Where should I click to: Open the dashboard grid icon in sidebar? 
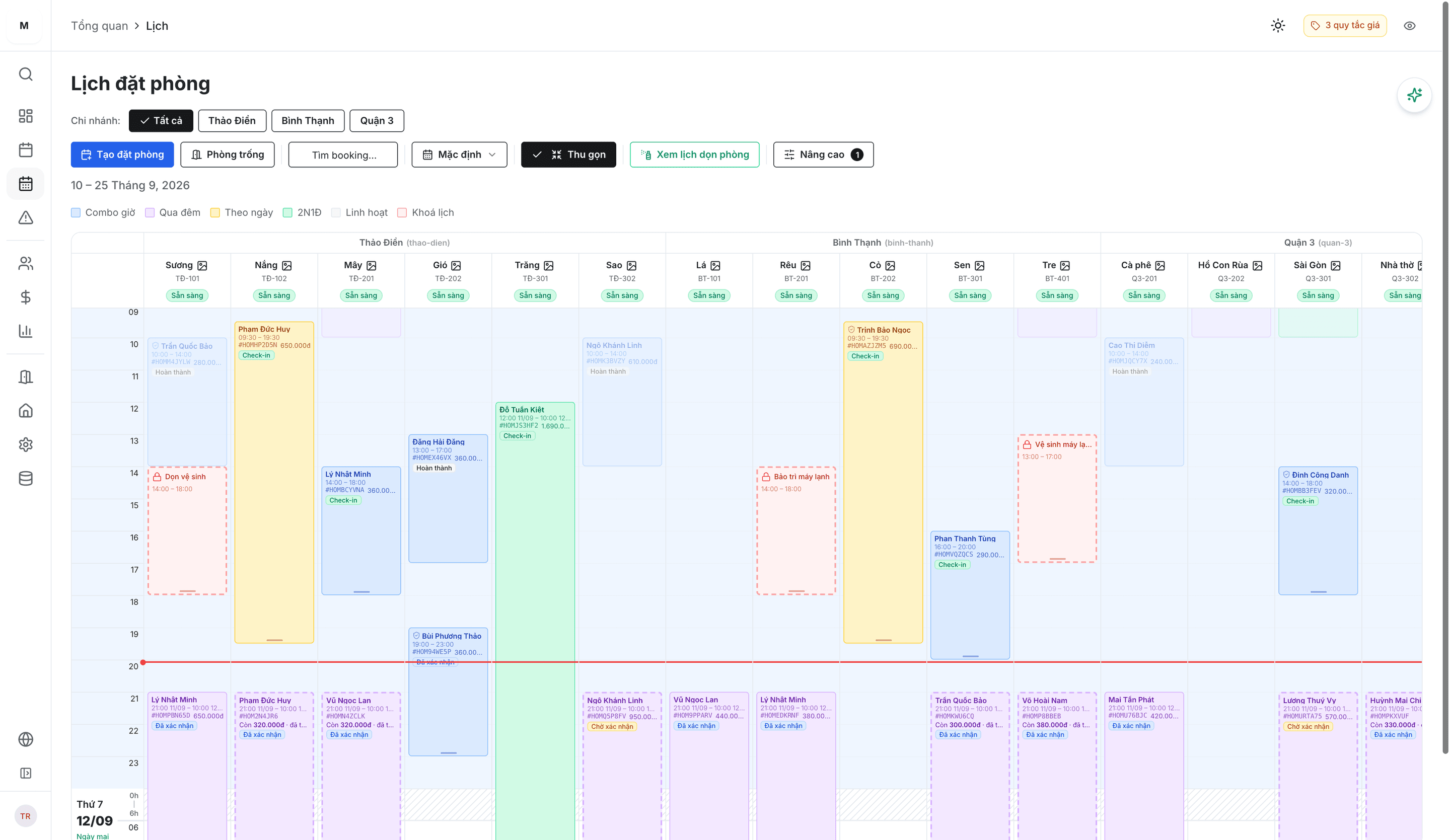tap(25, 116)
